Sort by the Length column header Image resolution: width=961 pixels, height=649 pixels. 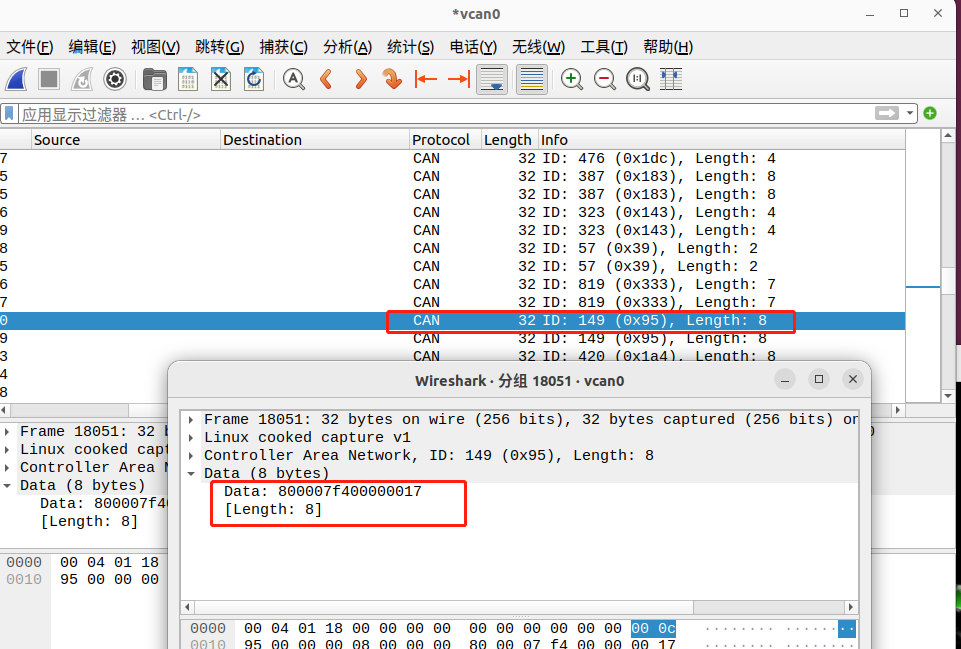click(x=509, y=140)
